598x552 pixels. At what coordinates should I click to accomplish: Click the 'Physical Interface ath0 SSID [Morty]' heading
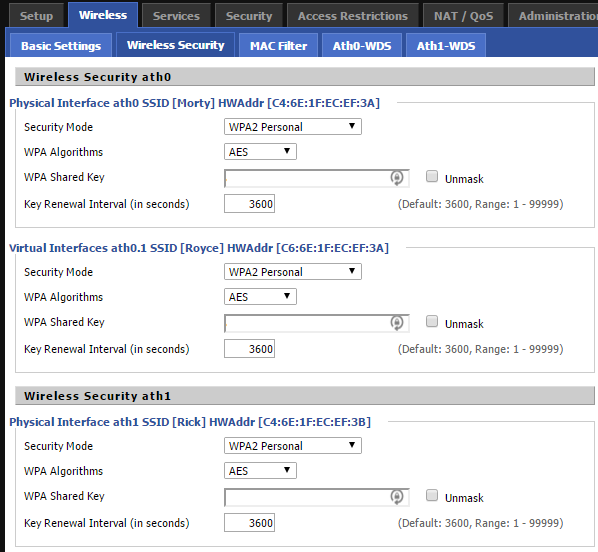pyautogui.click(x=195, y=103)
